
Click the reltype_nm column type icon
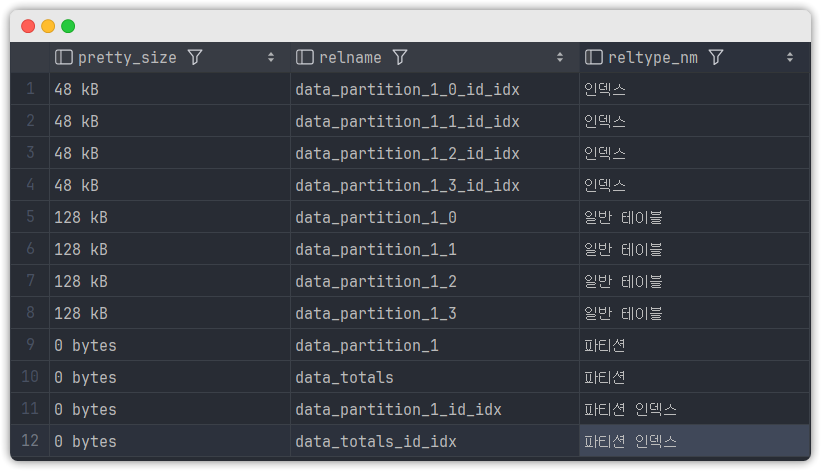tap(594, 57)
